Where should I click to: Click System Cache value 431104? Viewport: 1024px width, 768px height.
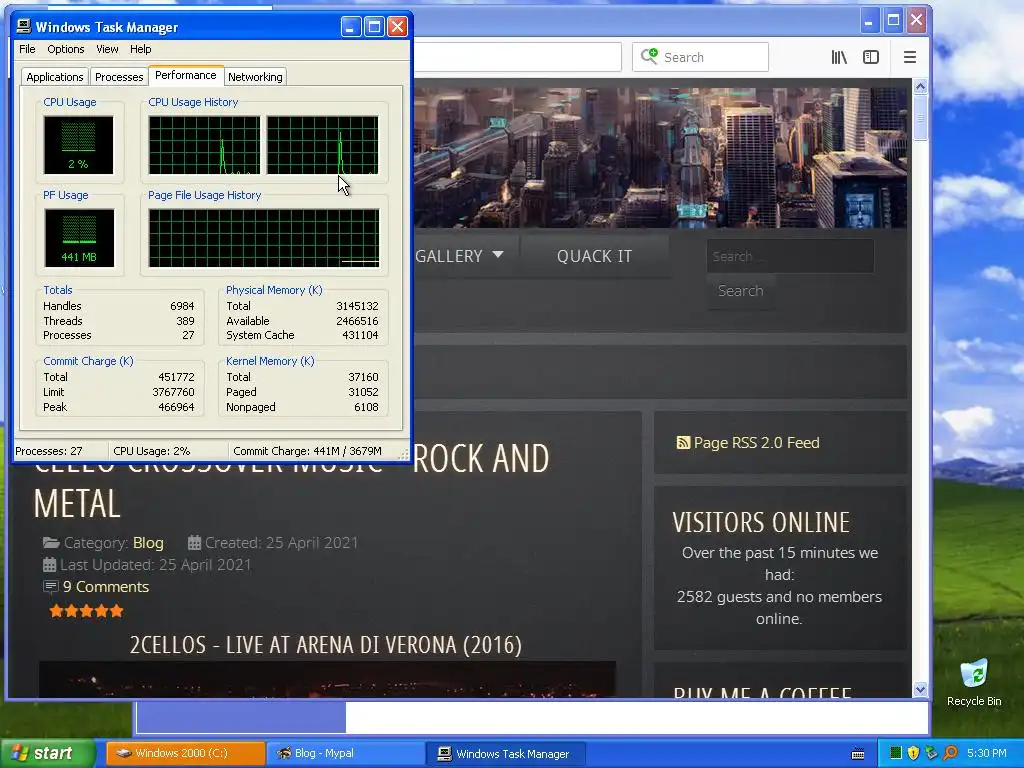coord(360,335)
